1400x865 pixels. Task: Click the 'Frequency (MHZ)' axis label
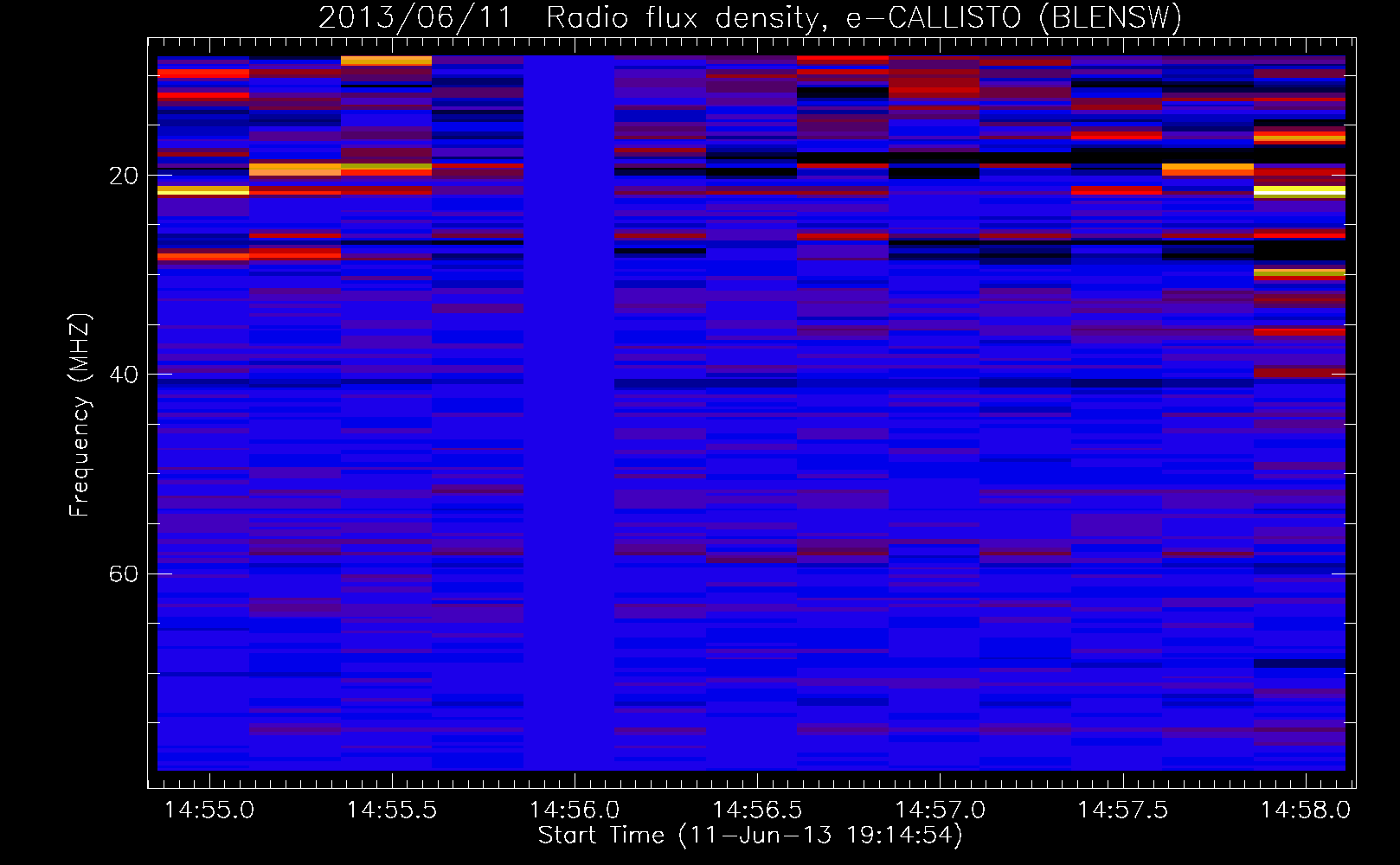79,414
